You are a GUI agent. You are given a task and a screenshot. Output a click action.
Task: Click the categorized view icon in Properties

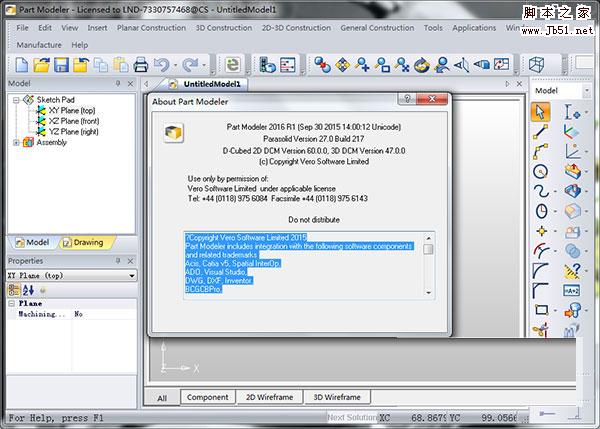point(14,290)
